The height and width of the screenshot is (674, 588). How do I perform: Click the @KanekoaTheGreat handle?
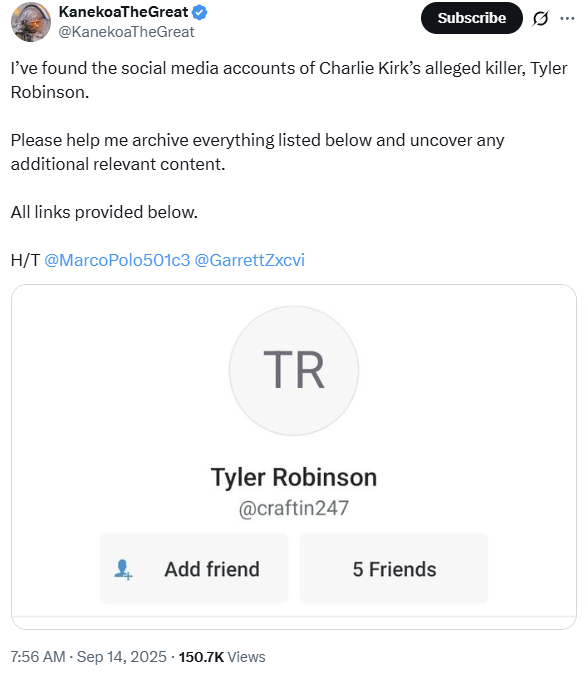(126, 32)
